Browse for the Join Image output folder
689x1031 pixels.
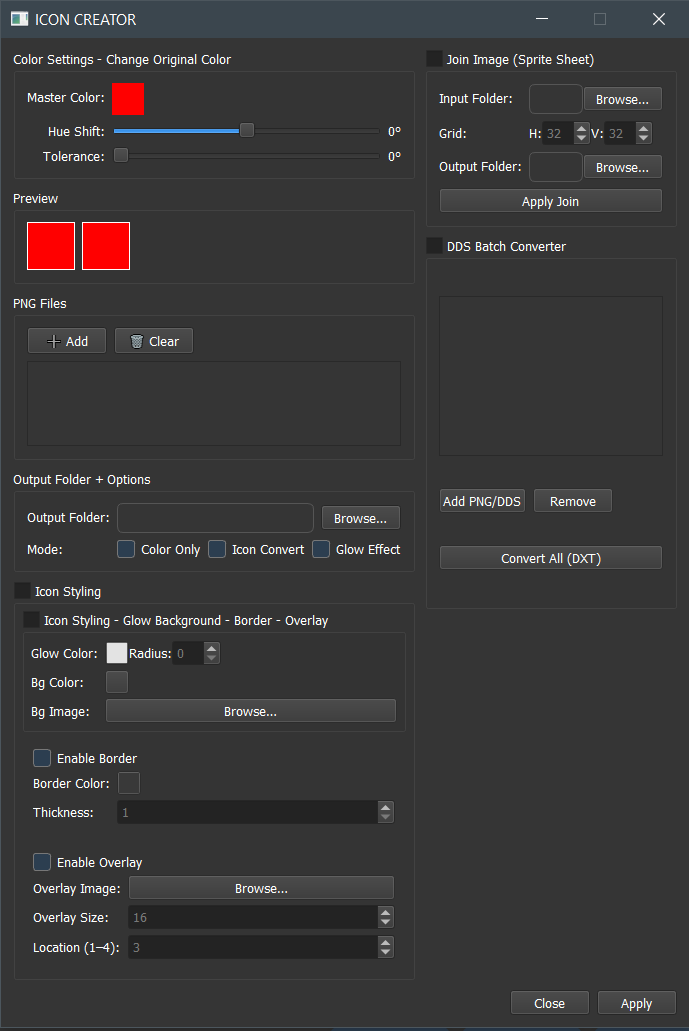[623, 167]
